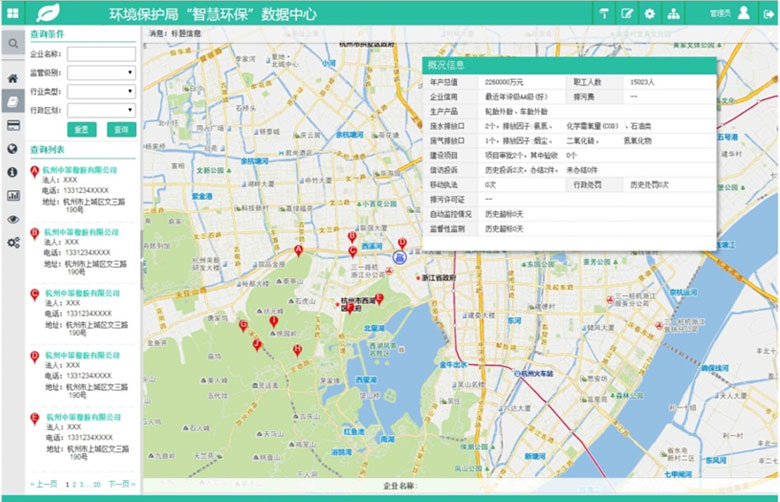Screen dimensions: 780x502
Task: Click the gears settings icon in sidebar
Action: click(13, 243)
